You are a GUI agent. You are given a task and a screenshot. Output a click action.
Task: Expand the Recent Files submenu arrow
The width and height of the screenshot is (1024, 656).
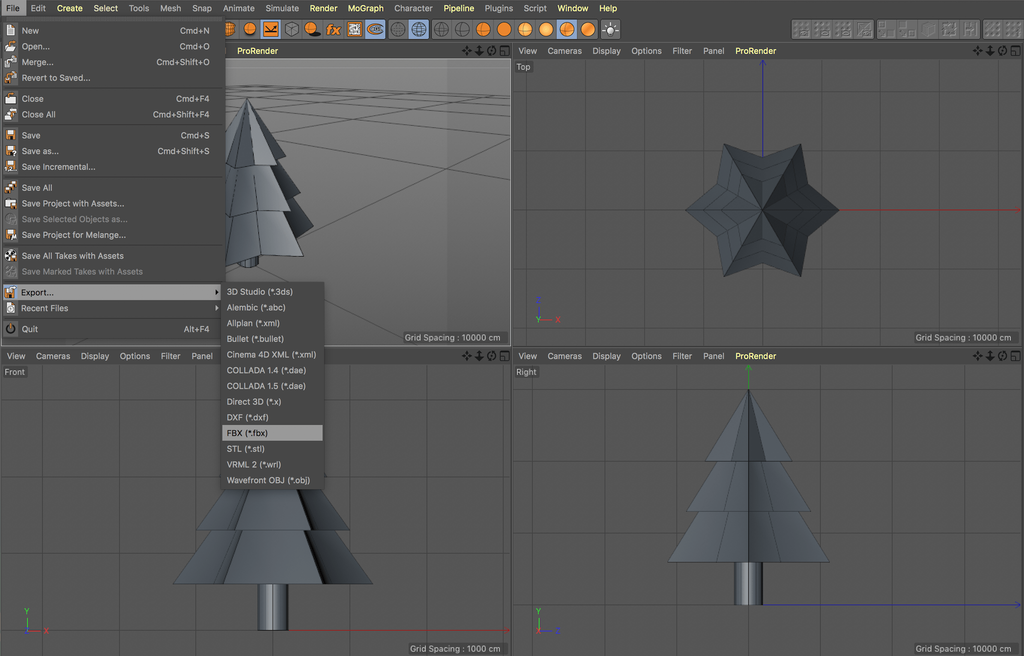point(217,308)
